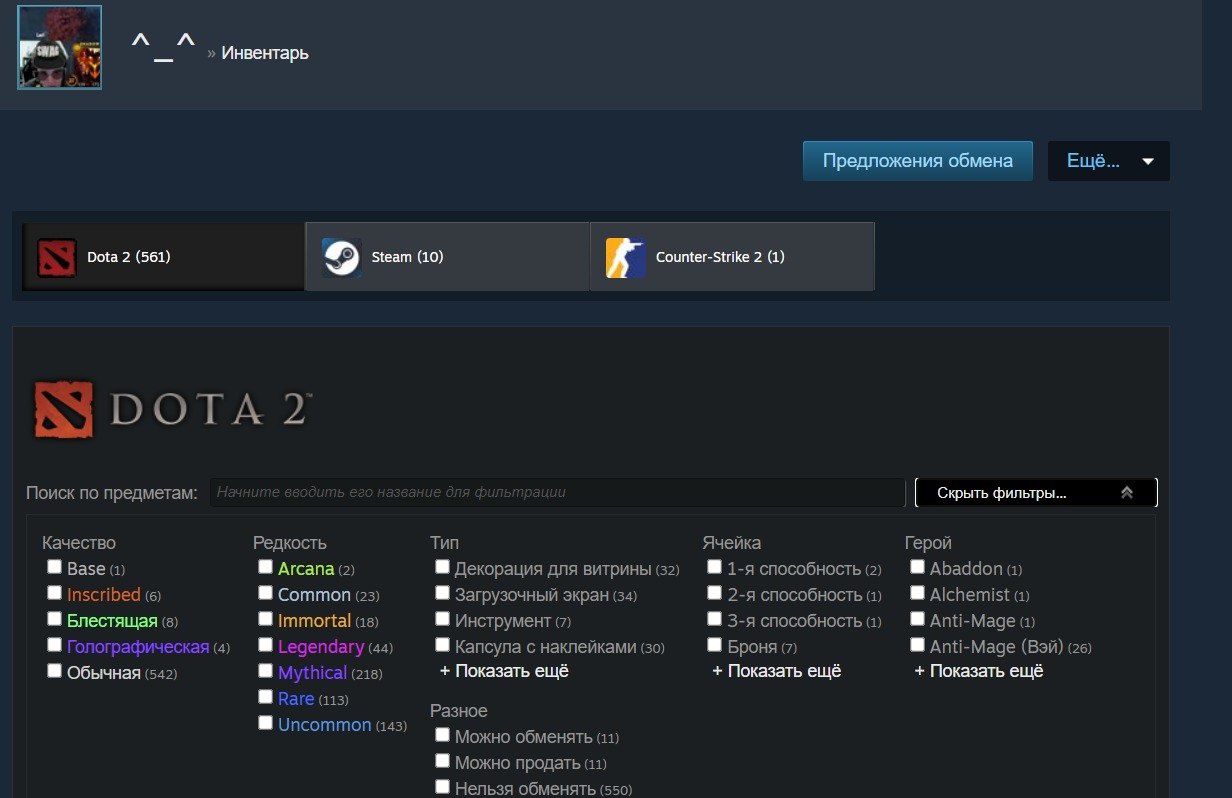Click the Steam logo icon in inventory tabs
1232x798 pixels.
[341, 257]
